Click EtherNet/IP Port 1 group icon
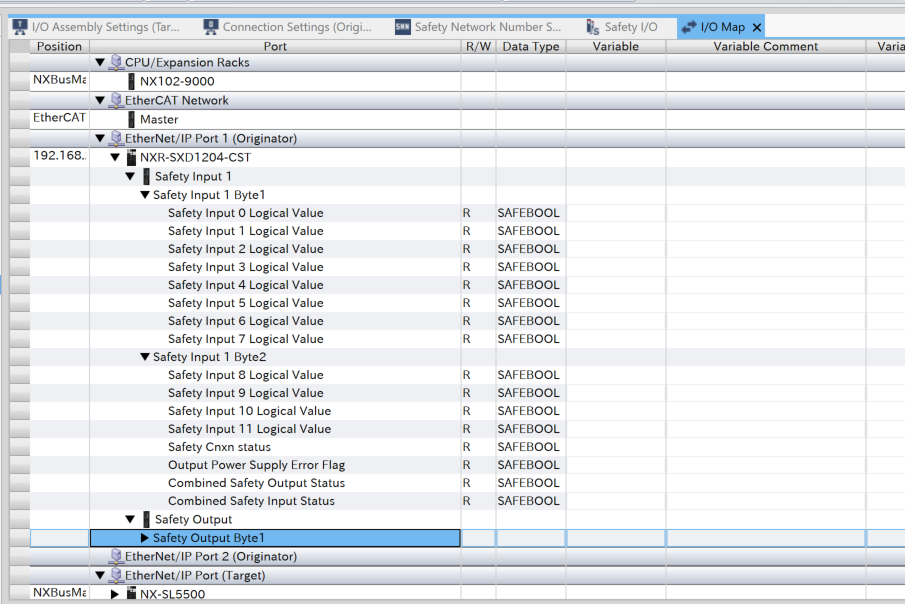The image size is (905, 604). coord(116,138)
